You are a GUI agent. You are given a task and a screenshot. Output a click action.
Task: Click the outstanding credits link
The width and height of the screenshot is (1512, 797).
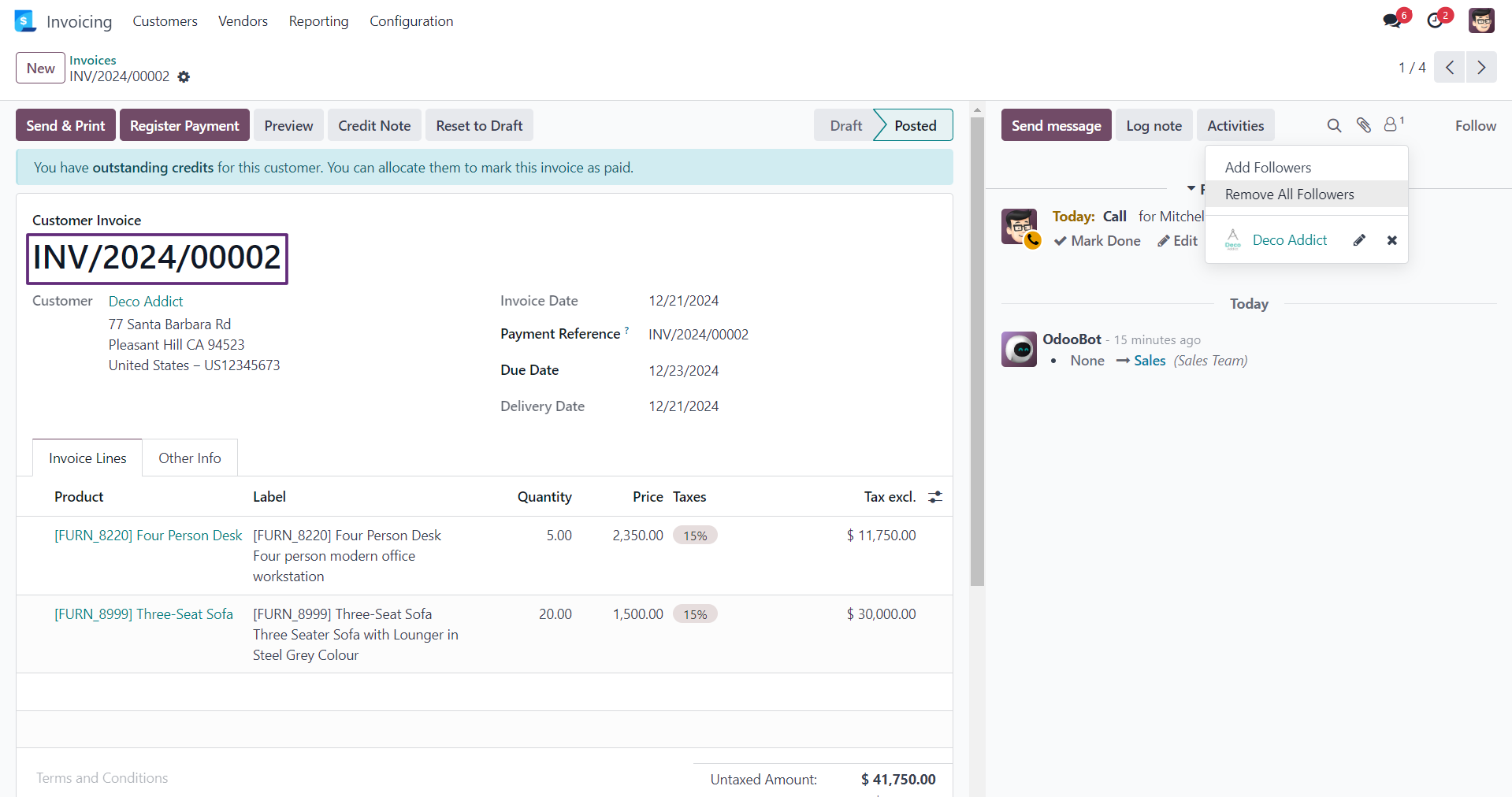pos(153,168)
